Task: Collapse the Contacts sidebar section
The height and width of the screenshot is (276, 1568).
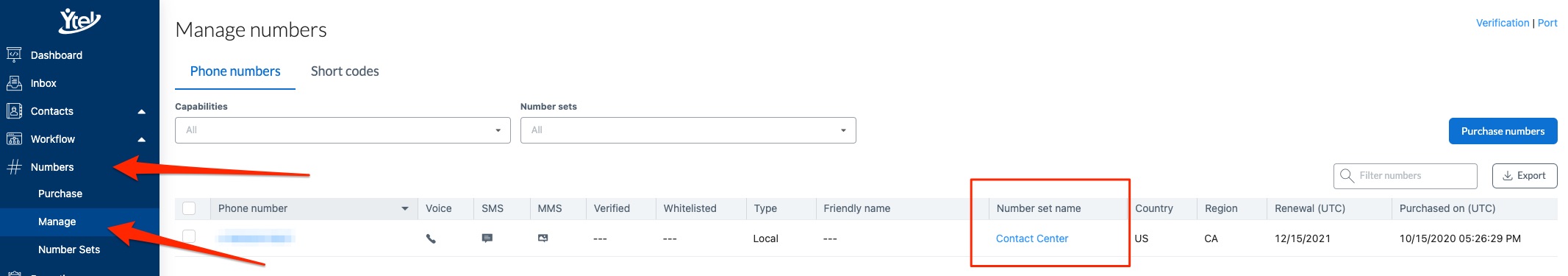Action: pos(141,111)
